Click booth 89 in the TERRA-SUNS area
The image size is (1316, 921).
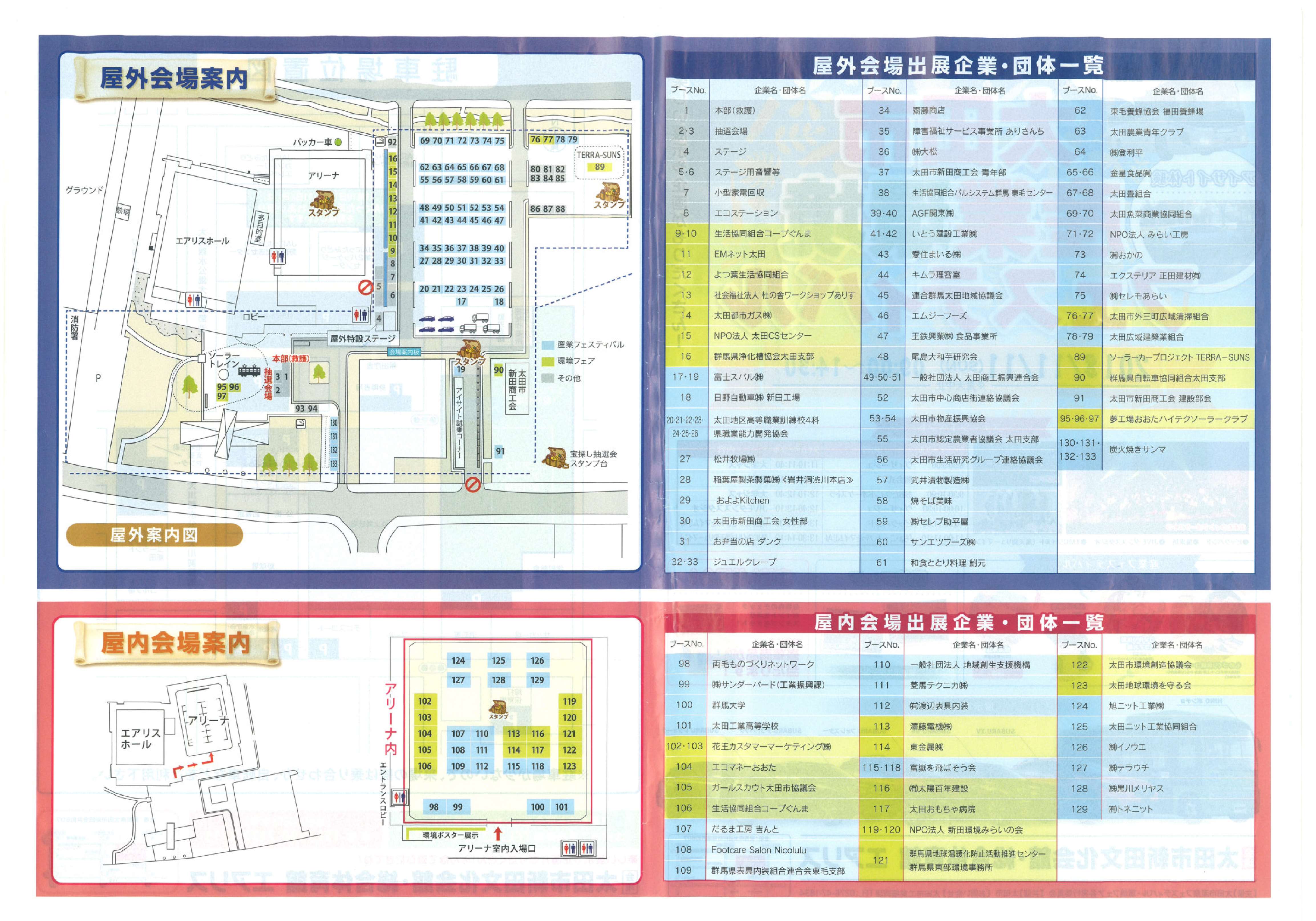[x=600, y=167]
